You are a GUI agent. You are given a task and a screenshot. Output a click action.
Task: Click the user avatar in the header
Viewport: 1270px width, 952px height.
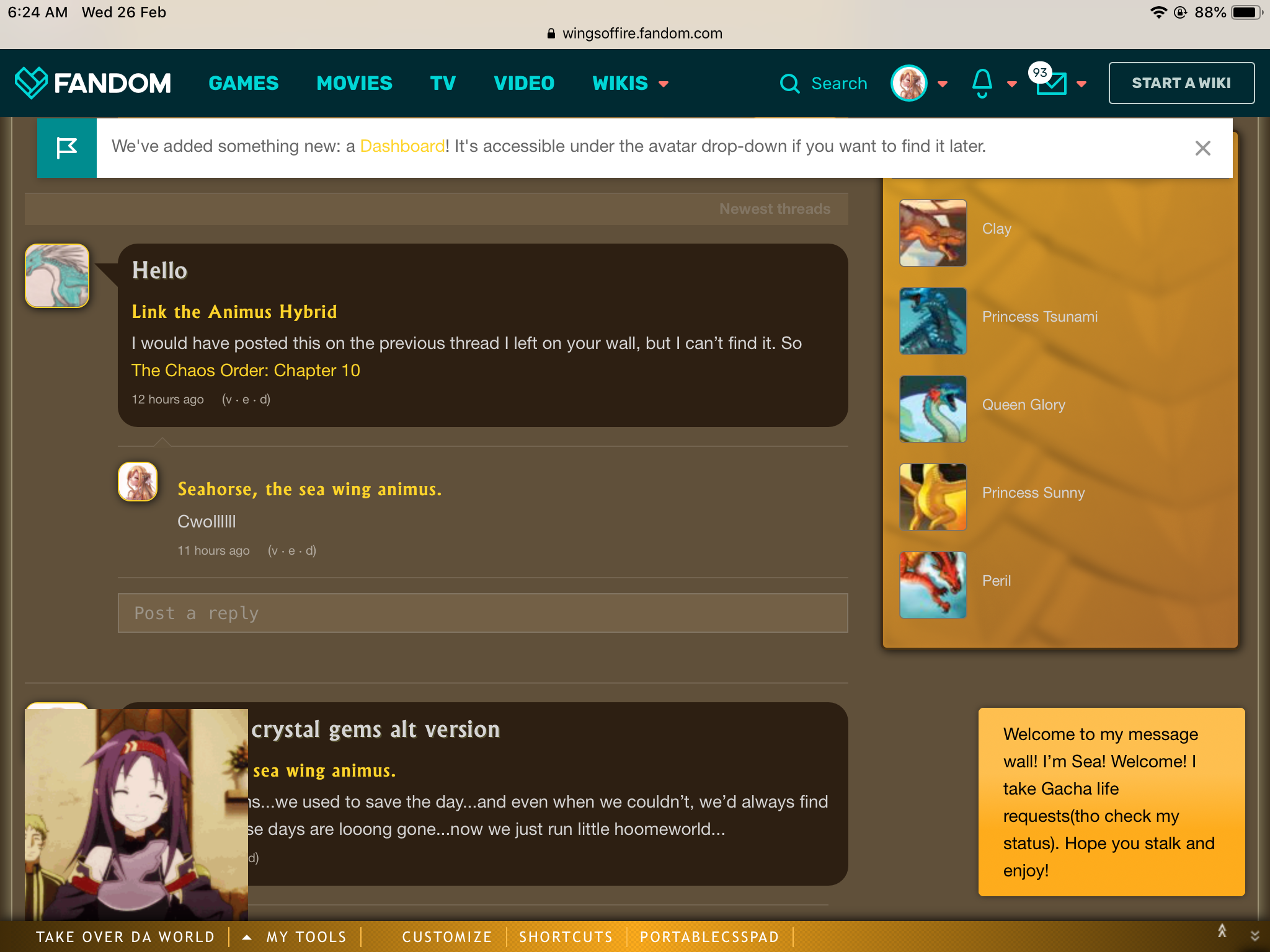(x=909, y=83)
